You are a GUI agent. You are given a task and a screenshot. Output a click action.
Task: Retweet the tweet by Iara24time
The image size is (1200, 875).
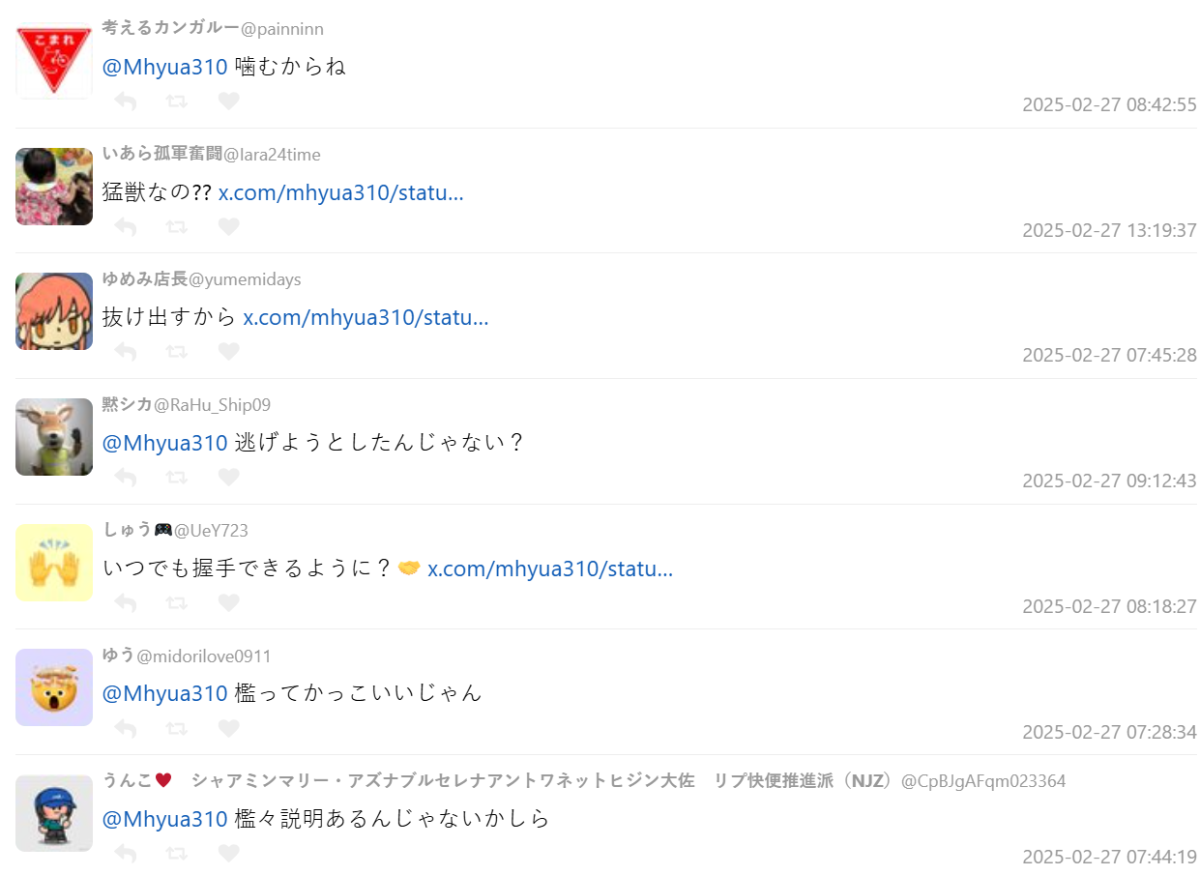pos(177,227)
